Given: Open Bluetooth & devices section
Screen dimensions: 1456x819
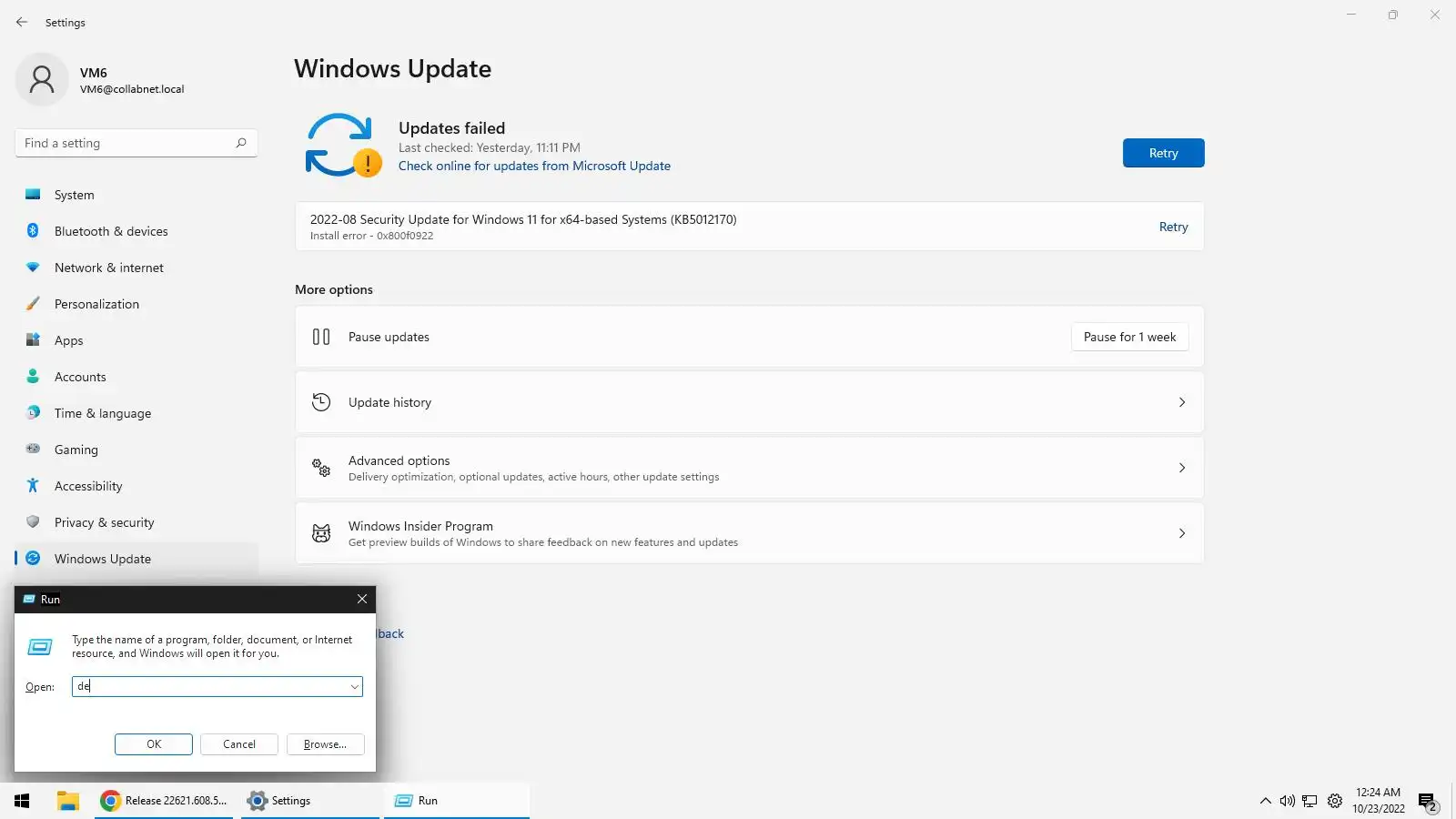Looking at the screenshot, I should [136, 231].
